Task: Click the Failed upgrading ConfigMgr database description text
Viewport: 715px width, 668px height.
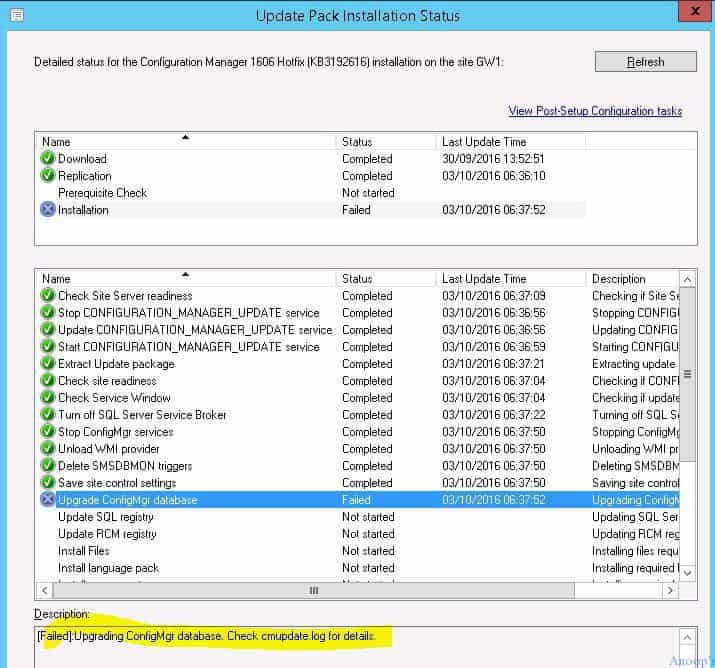Action: (x=207, y=636)
